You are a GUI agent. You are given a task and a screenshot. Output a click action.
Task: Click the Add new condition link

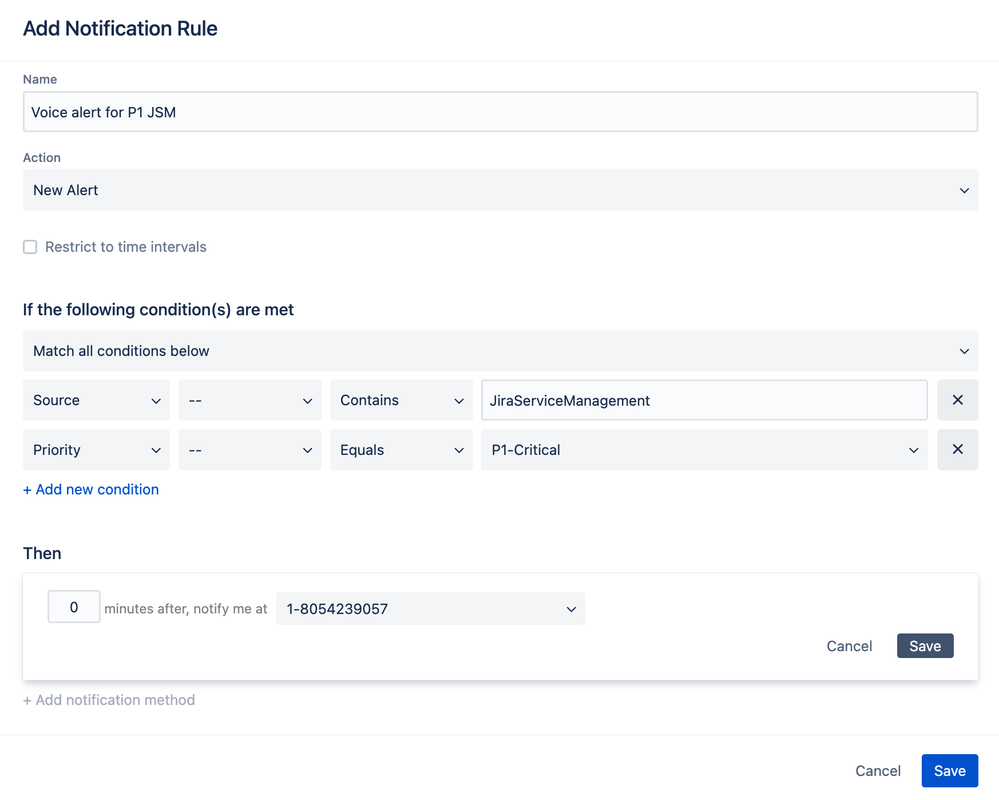[91, 489]
